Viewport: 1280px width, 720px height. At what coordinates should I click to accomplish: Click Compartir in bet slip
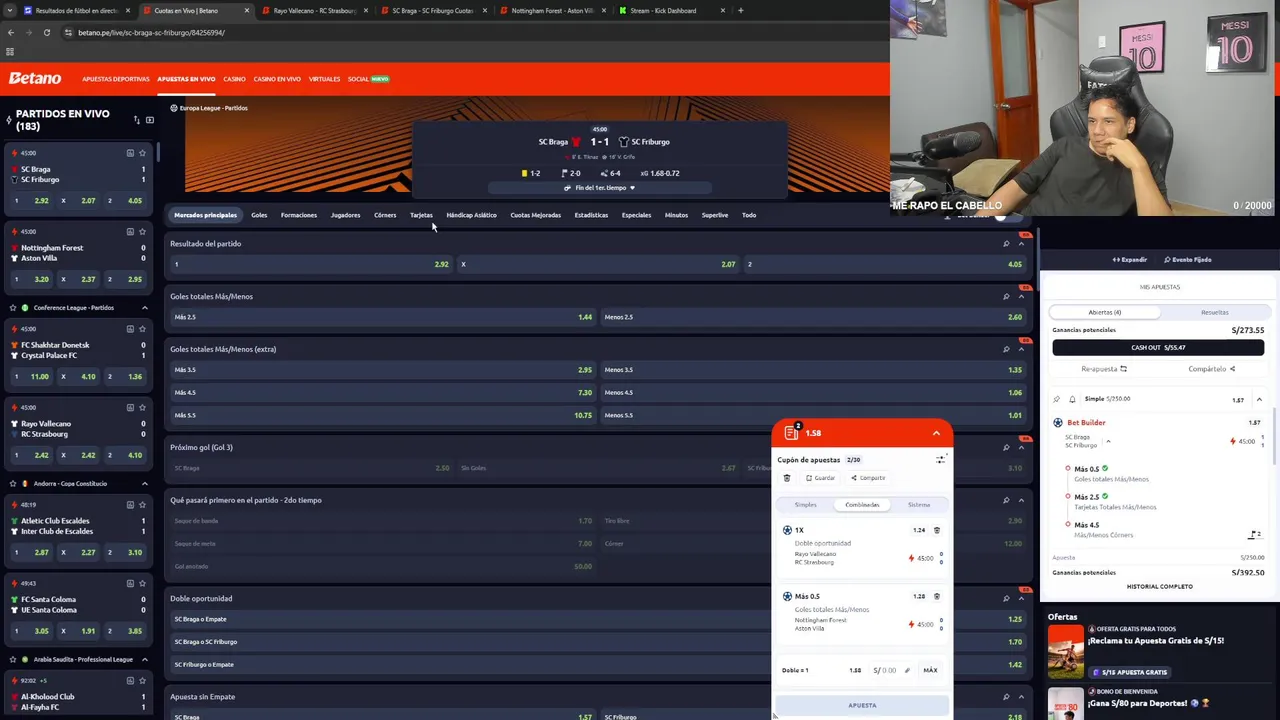coord(867,478)
